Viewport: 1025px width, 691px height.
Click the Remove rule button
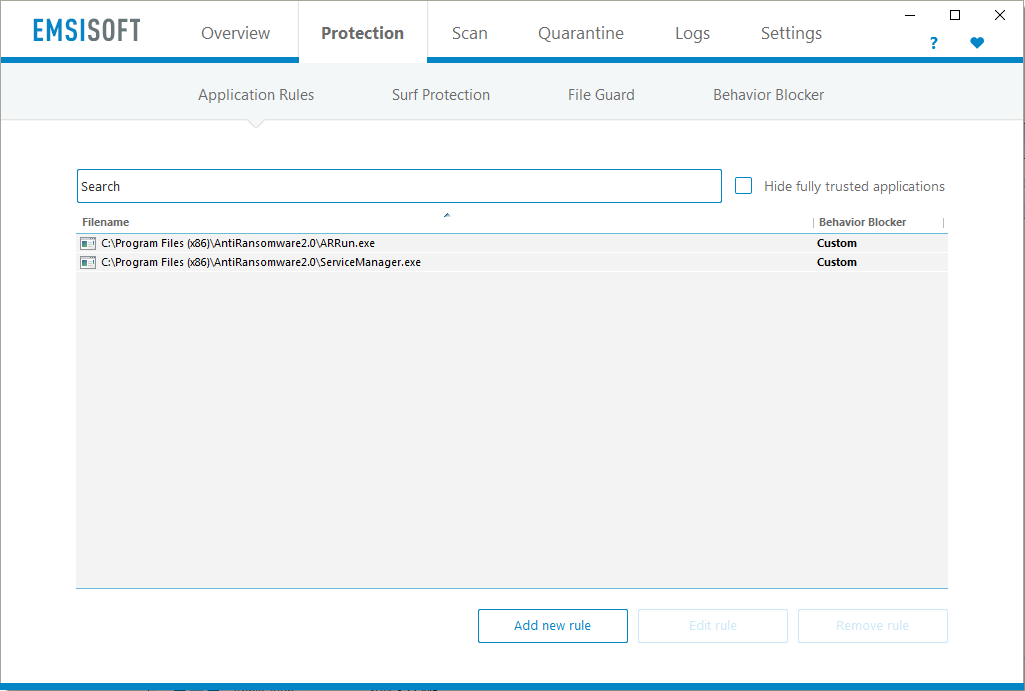pyautogui.click(x=873, y=626)
